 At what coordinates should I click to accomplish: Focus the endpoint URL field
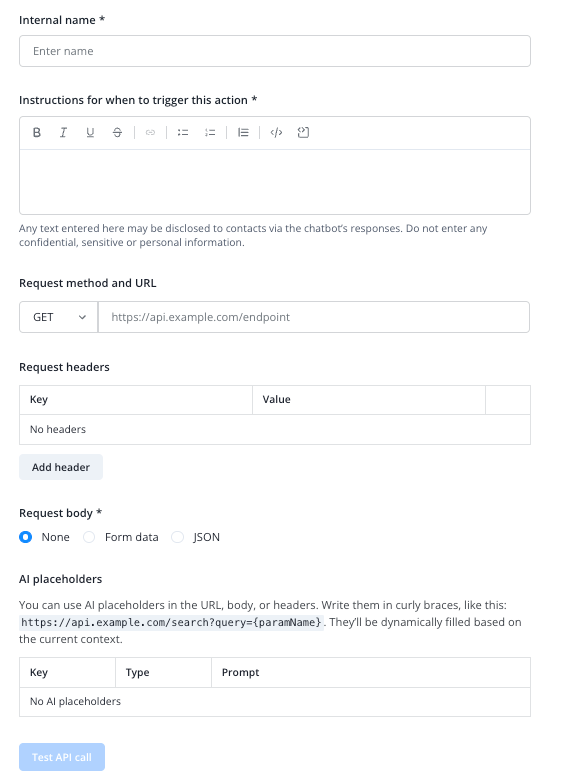[314, 317]
